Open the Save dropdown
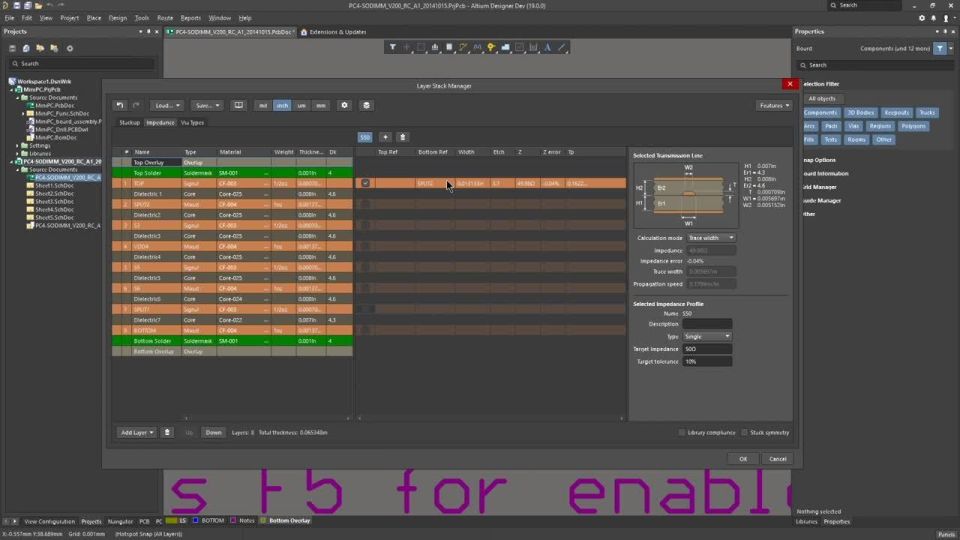Screen dimensions: 960x540 coord(207,105)
